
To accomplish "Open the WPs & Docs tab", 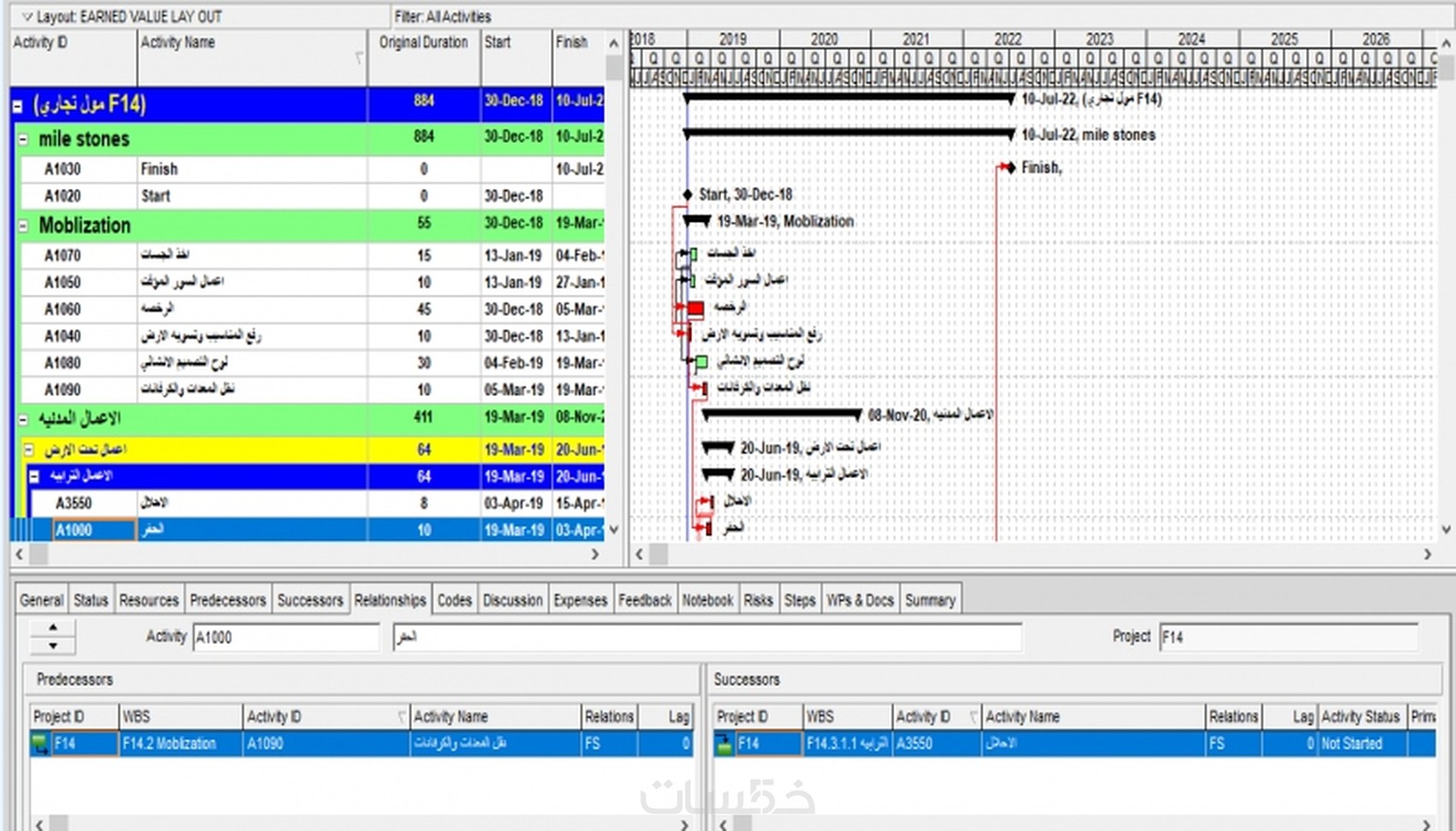I will (861, 600).
